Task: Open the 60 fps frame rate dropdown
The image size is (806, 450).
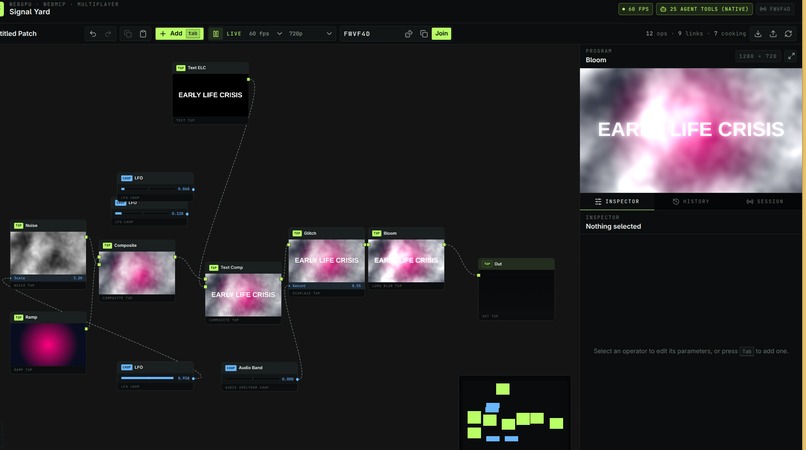Action: pos(265,34)
